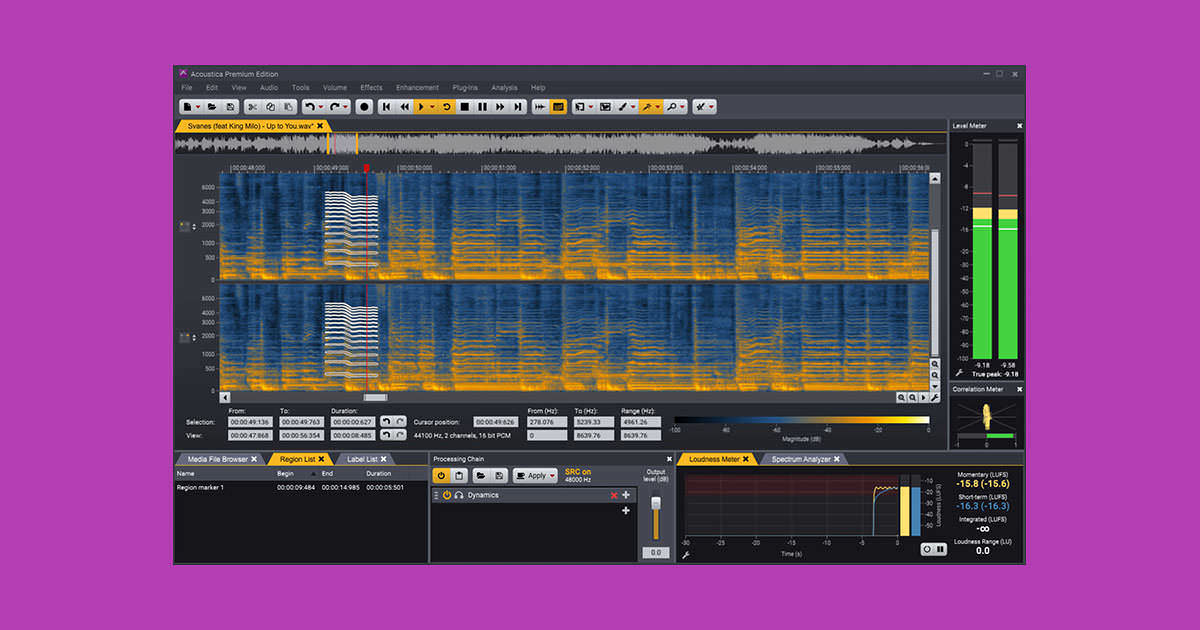This screenshot has height=630, width=1200.
Task: Select the magnifier zoom tool in toolbar
Action: coord(672,106)
